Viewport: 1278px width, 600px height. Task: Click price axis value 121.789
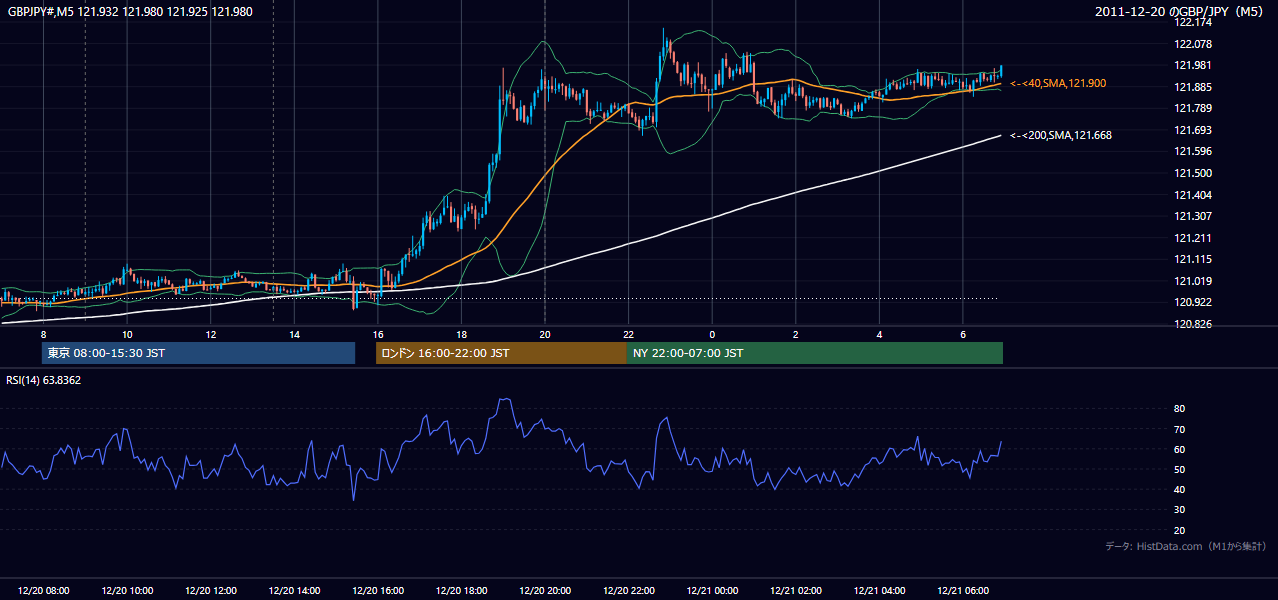pyautogui.click(x=1192, y=108)
